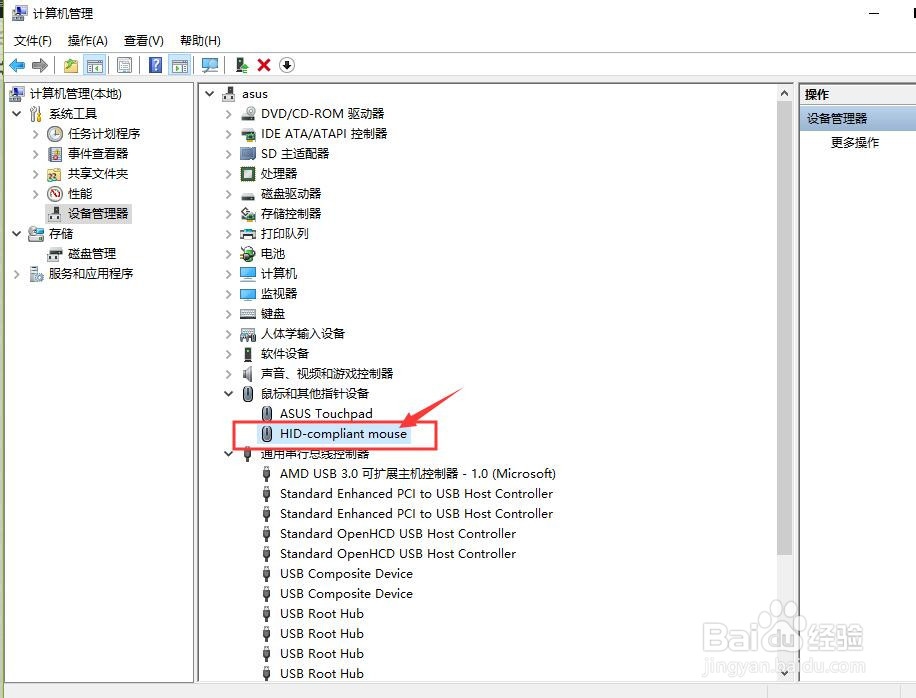Collapse the 存储 tree node
The width and height of the screenshot is (916, 698).
coord(16,234)
